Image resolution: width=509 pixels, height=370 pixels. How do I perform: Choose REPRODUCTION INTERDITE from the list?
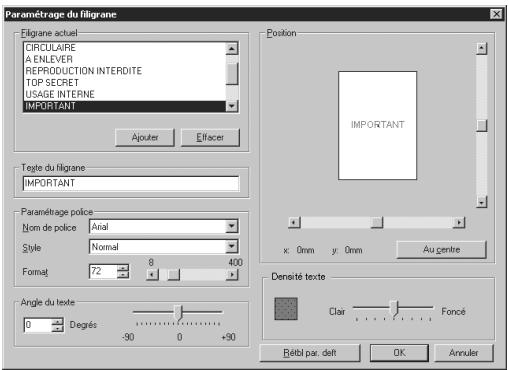(x=125, y=71)
